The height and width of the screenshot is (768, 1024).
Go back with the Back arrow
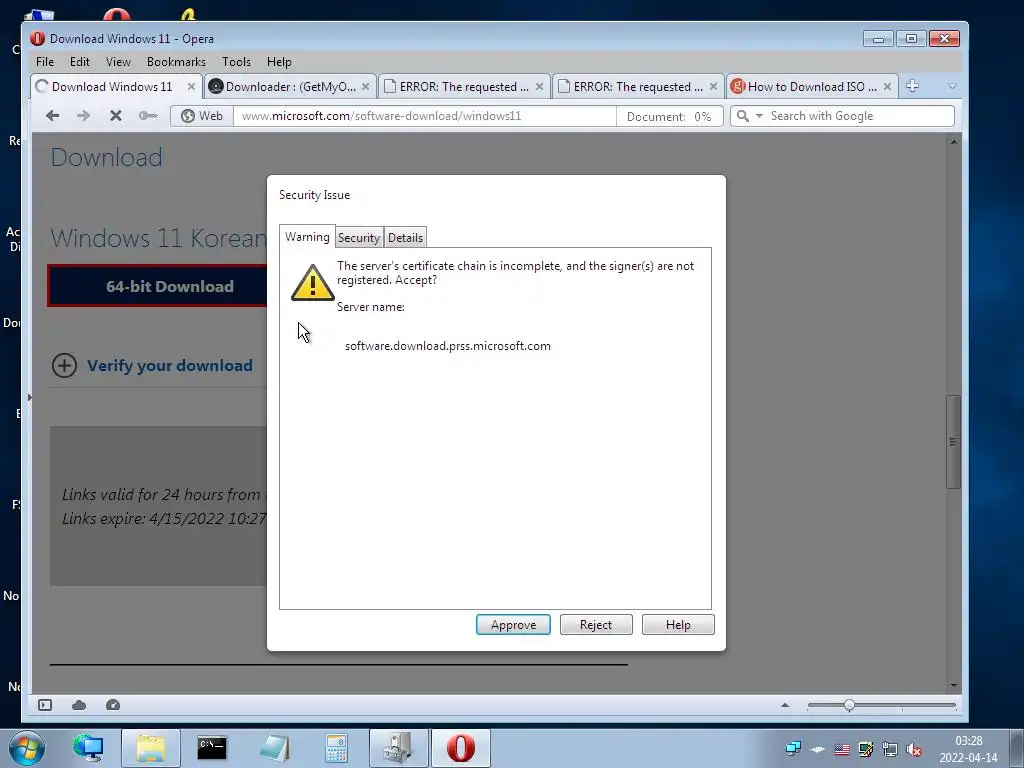click(x=52, y=116)
